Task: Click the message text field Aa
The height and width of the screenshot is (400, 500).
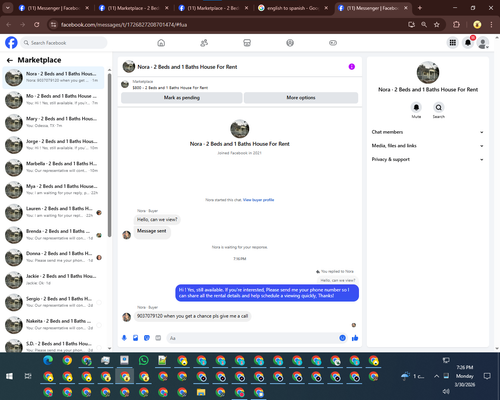Action: pyautogui.click(x=257, y=338)
